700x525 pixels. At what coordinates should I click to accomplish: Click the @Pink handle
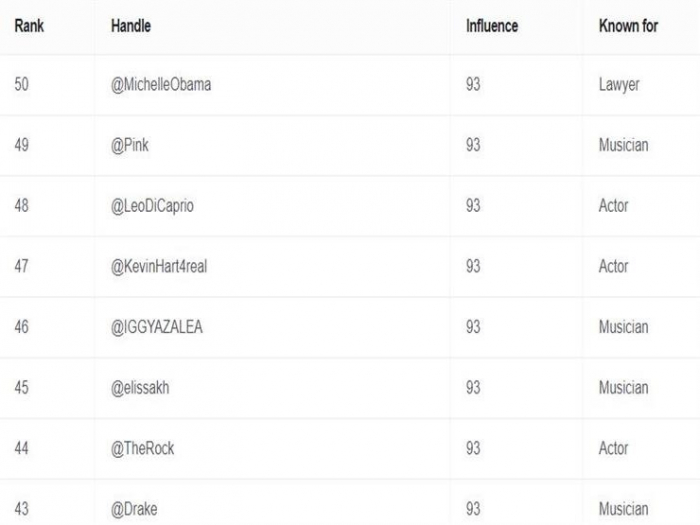click(130, 145)
